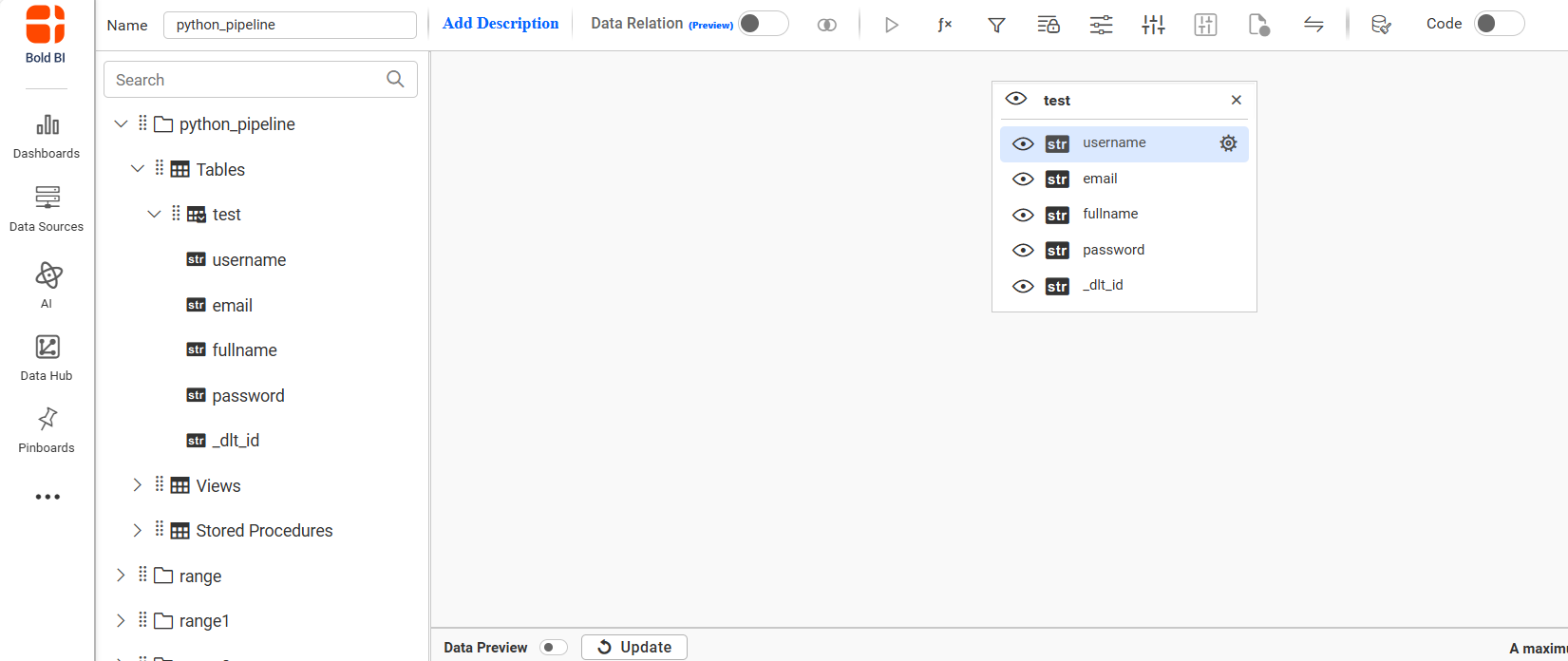Screen dimensions: 1568x661
Task: Click the Add Description link
Action: pos(501,24)
